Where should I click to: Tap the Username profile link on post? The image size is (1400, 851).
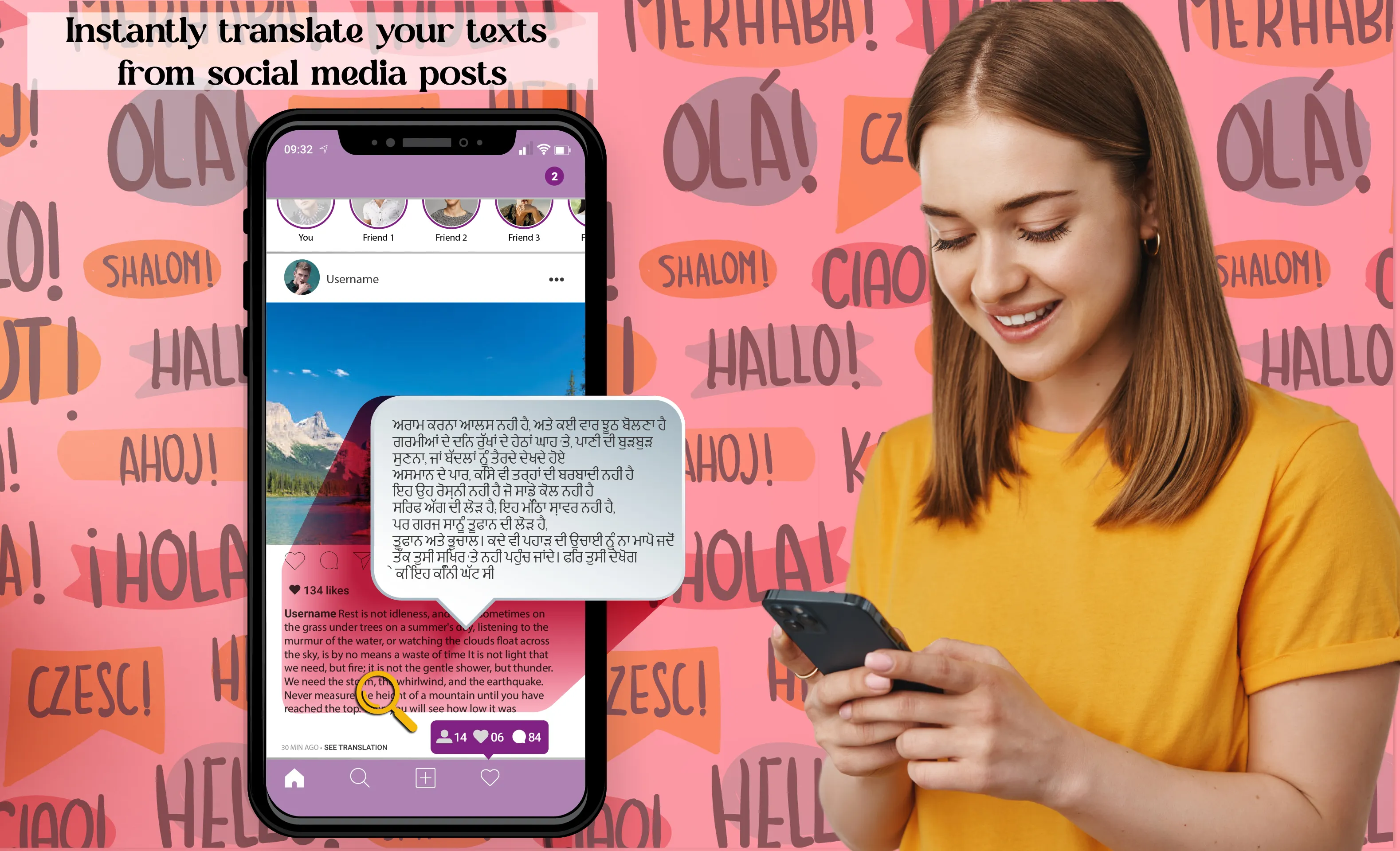(353, 279)
